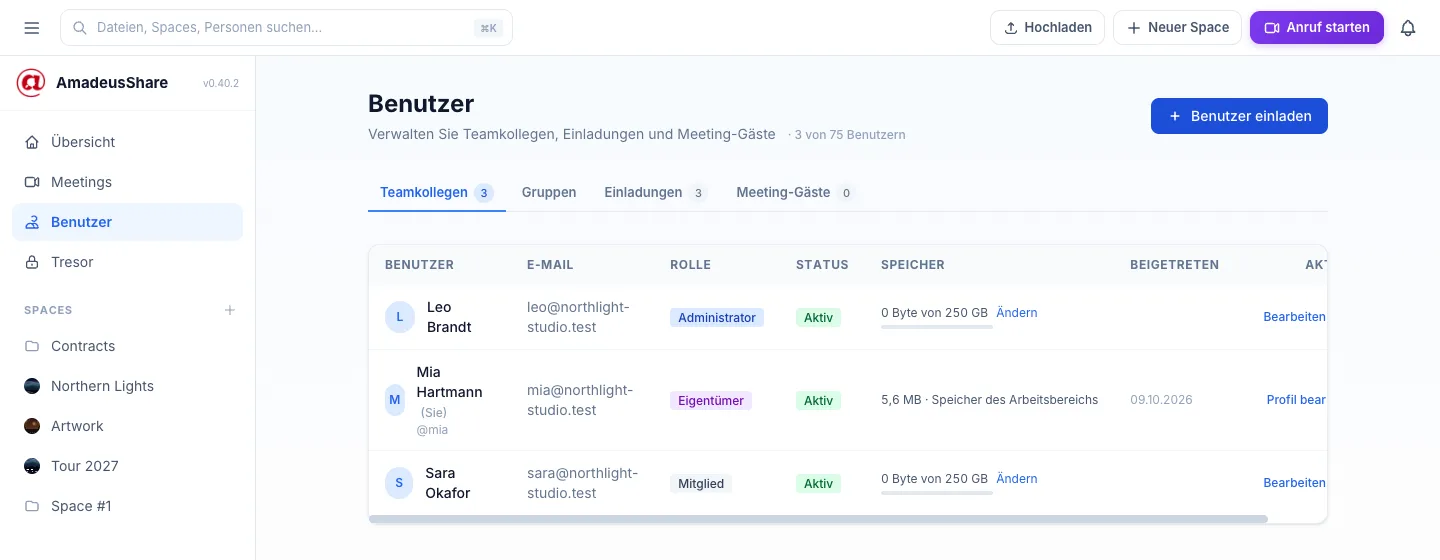Click the horizontal table scrollbar
The height and width of the screenshot is (560, 1440).
point(818,519)
